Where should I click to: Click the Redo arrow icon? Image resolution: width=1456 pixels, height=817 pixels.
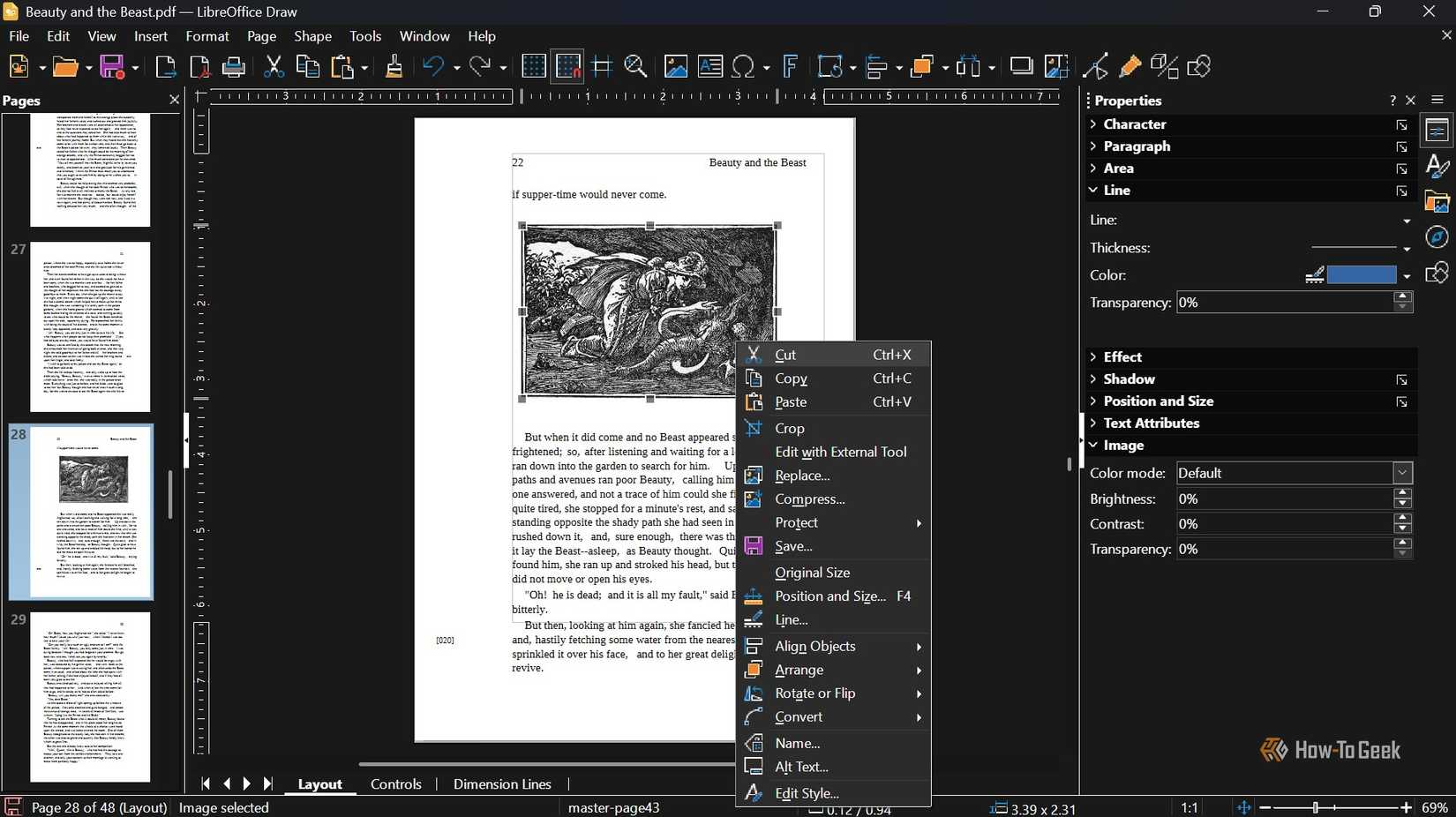pos(480,67)
